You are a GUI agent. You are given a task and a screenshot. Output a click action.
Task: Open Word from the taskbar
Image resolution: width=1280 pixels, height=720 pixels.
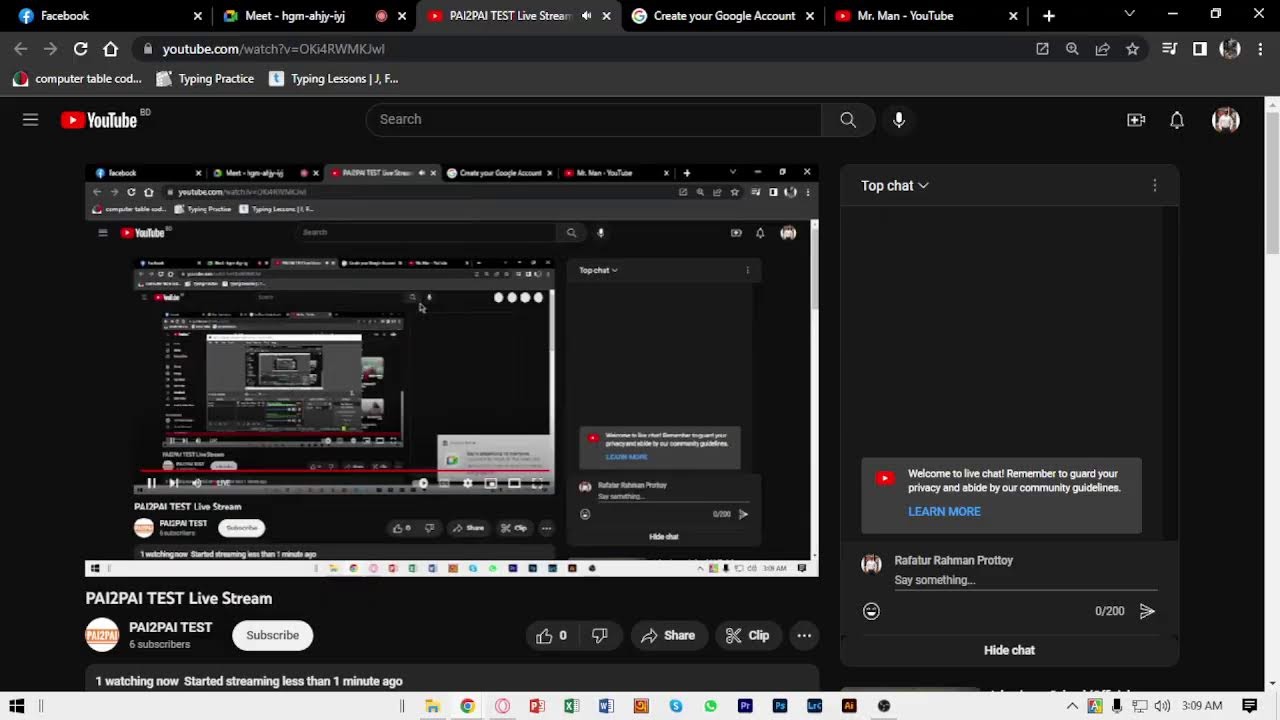(x=606, y=706)
